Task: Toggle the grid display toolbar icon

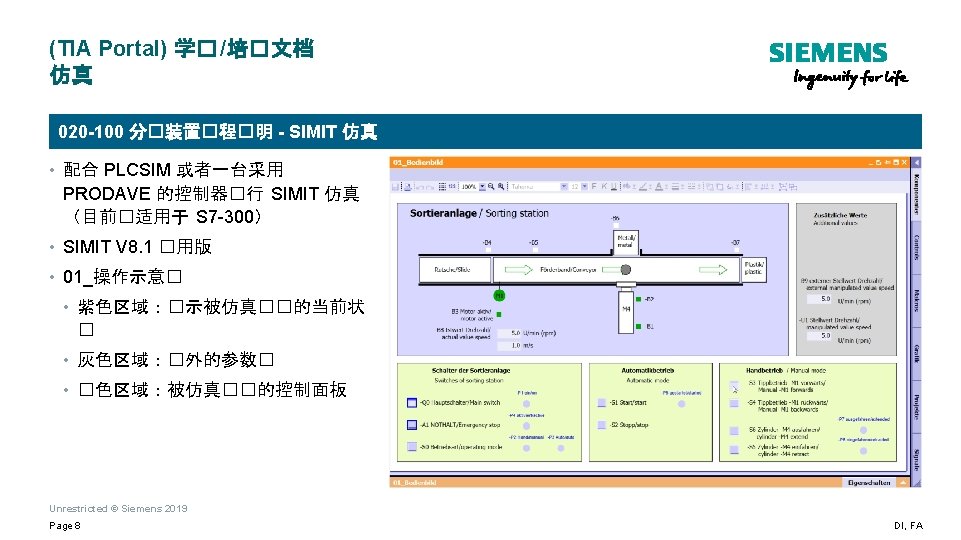Action: pos(442,186)
